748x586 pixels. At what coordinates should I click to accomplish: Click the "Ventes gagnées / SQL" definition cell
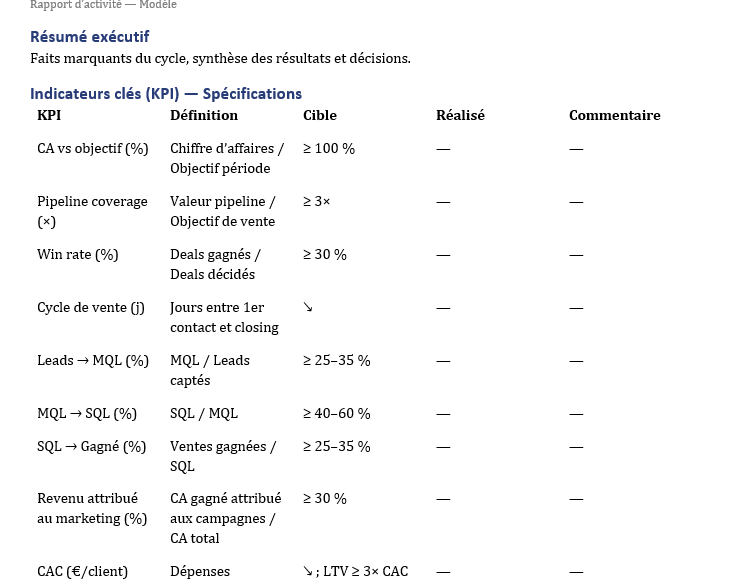point(223,456)
